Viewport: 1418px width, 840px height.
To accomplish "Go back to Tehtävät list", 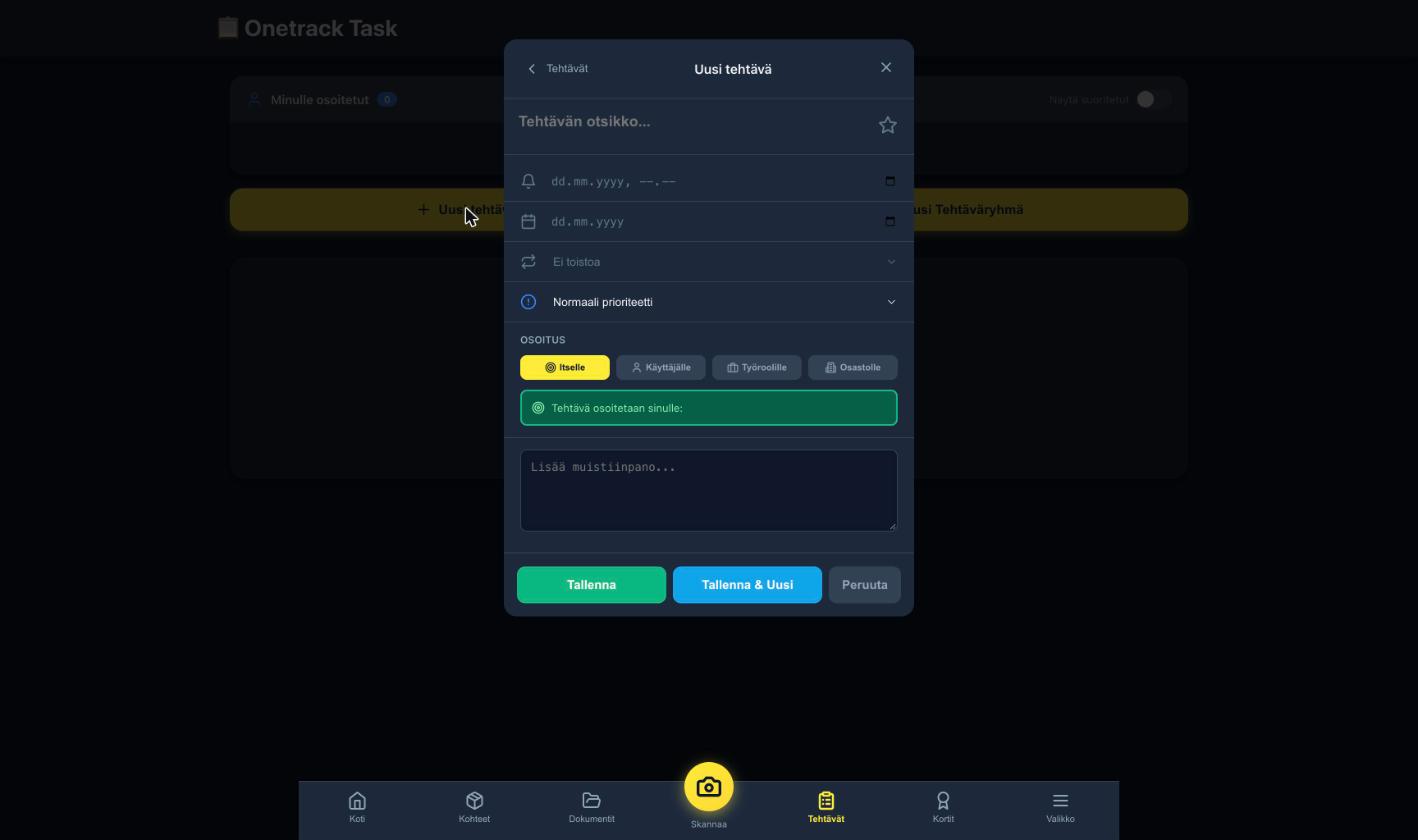I will tap(558, 68).
